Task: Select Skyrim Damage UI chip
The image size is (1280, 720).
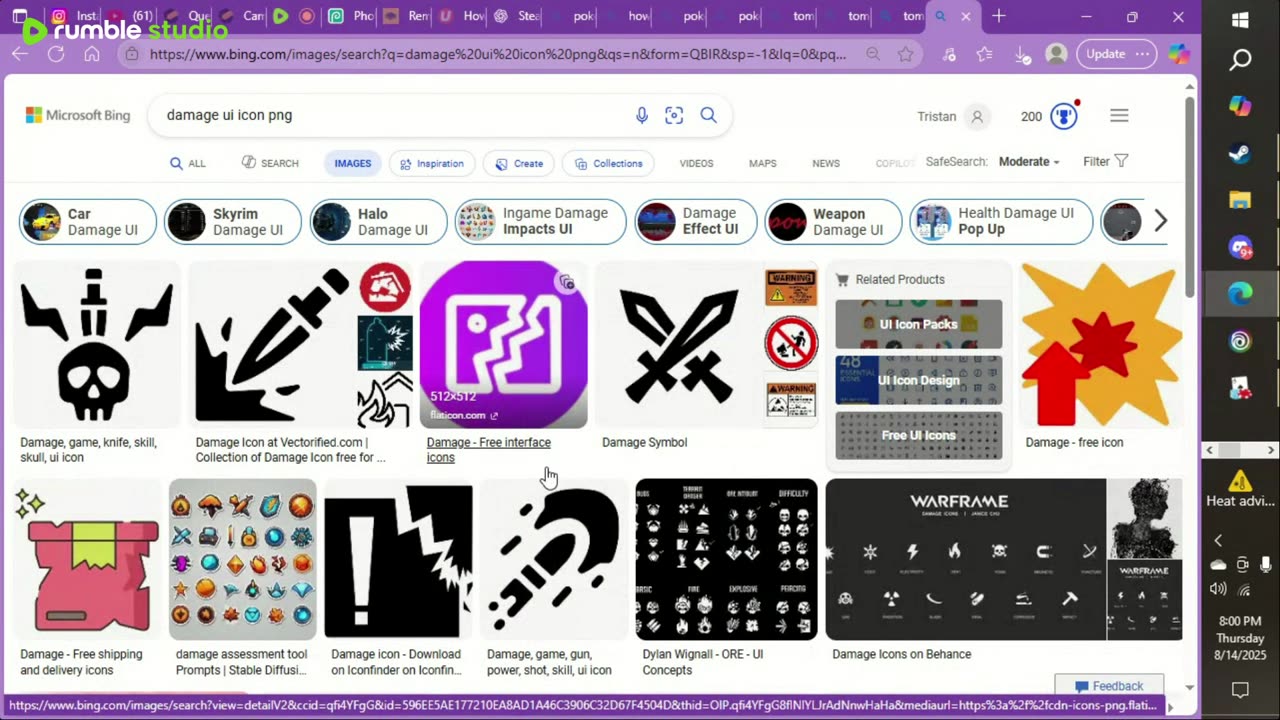Action: [233, 222]
